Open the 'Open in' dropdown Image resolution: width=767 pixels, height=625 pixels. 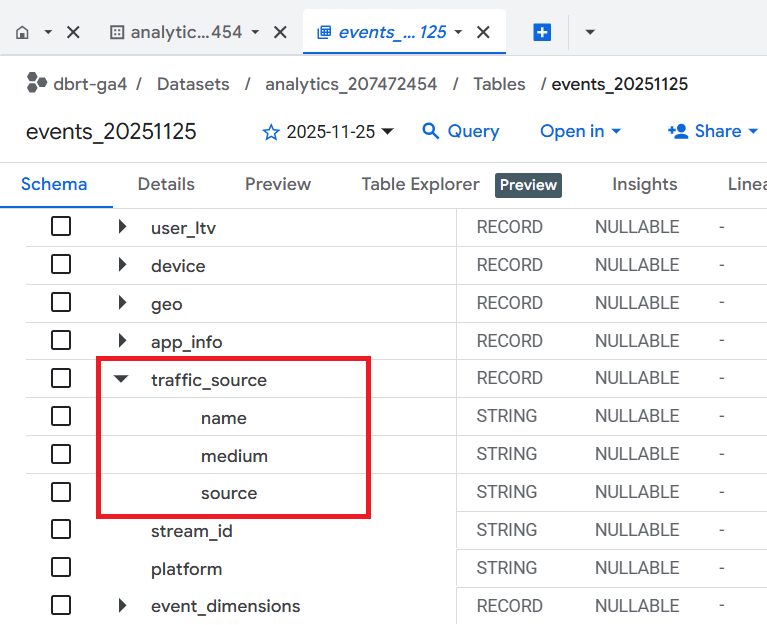(x=580, y=131)
